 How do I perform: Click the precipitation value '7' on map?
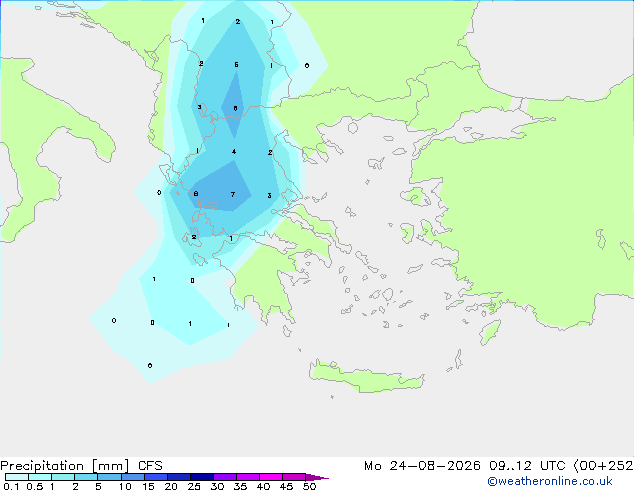[x=233, y=194]
